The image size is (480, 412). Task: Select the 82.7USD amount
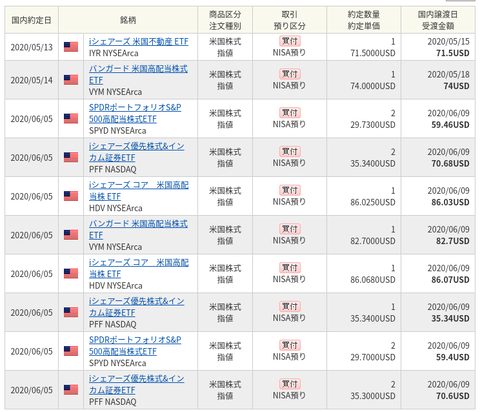[x=453, y=241]
